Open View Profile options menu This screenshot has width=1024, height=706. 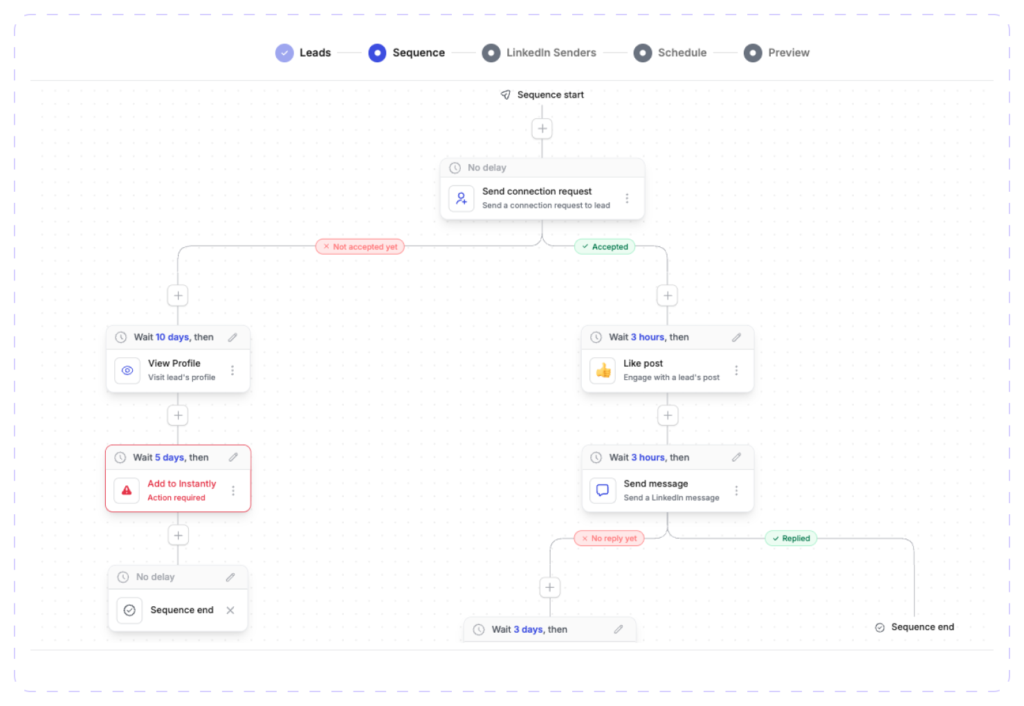[232, 370]
